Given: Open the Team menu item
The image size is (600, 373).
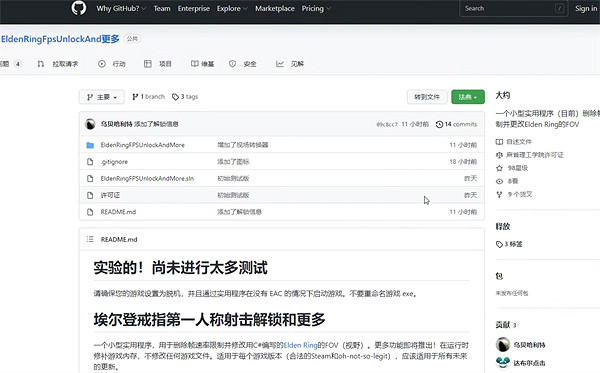Looking at the screenshot, I should (x=162, y=8).
